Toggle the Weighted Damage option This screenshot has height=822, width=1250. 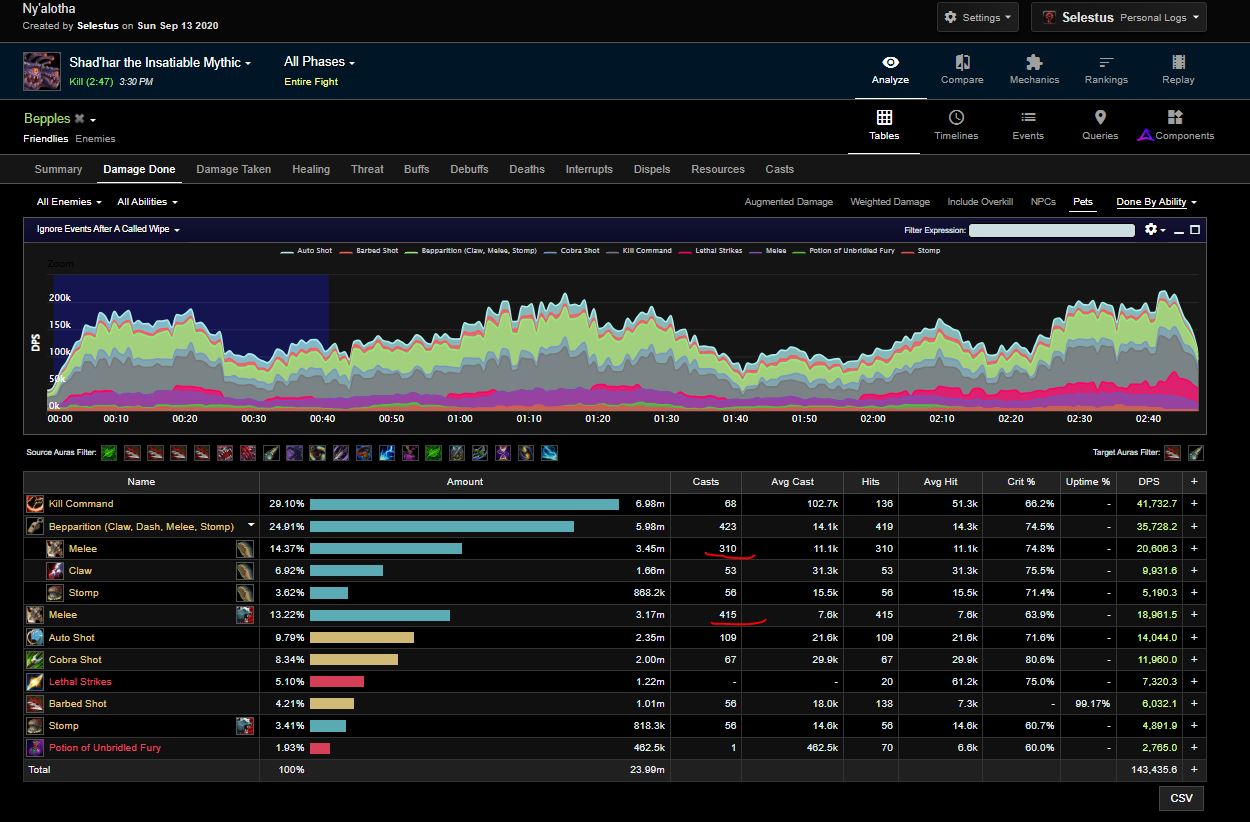click(x=890, y=202)
